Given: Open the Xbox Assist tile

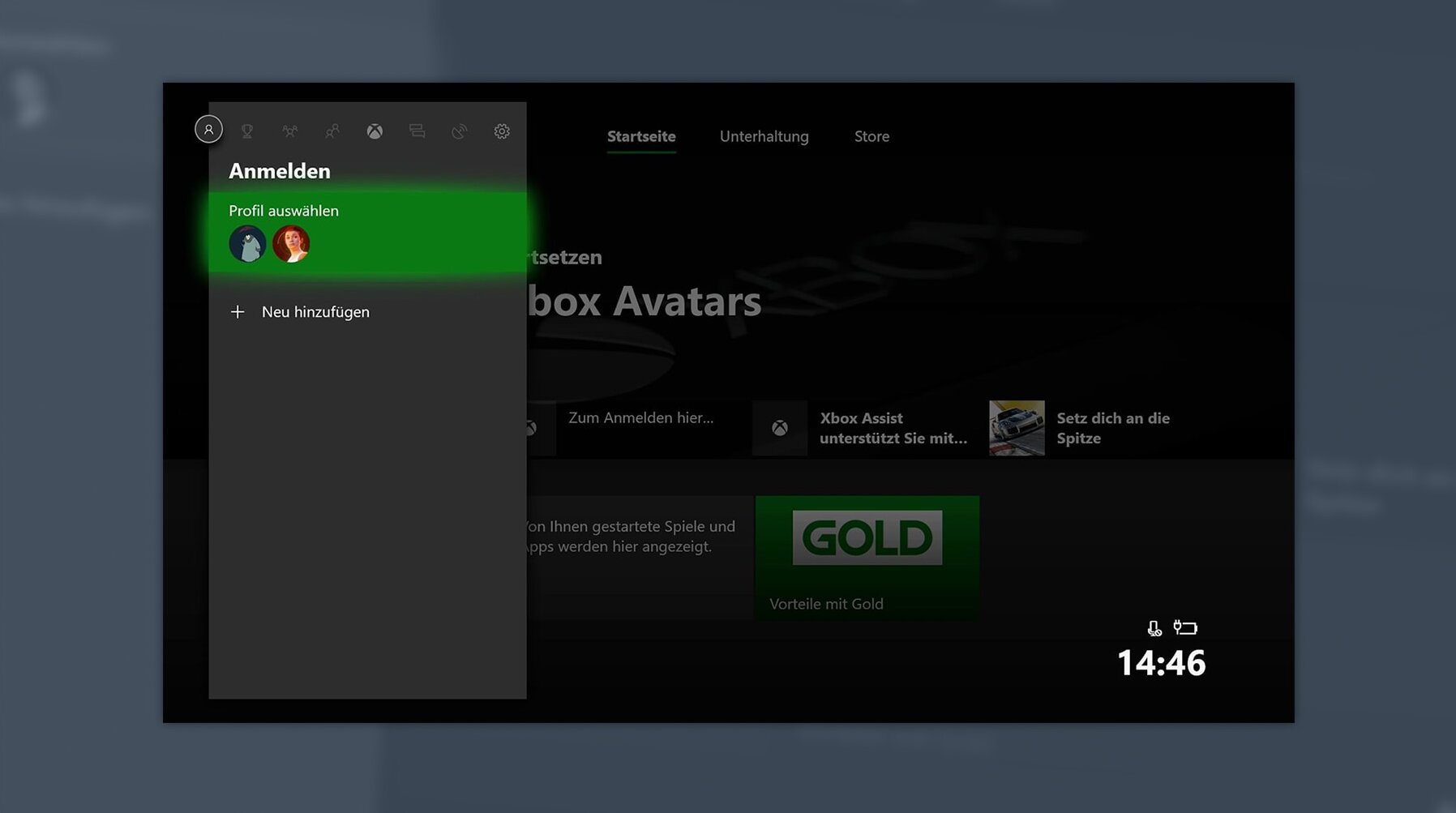Looking at the screenshot, I should [x=863, y=428].
